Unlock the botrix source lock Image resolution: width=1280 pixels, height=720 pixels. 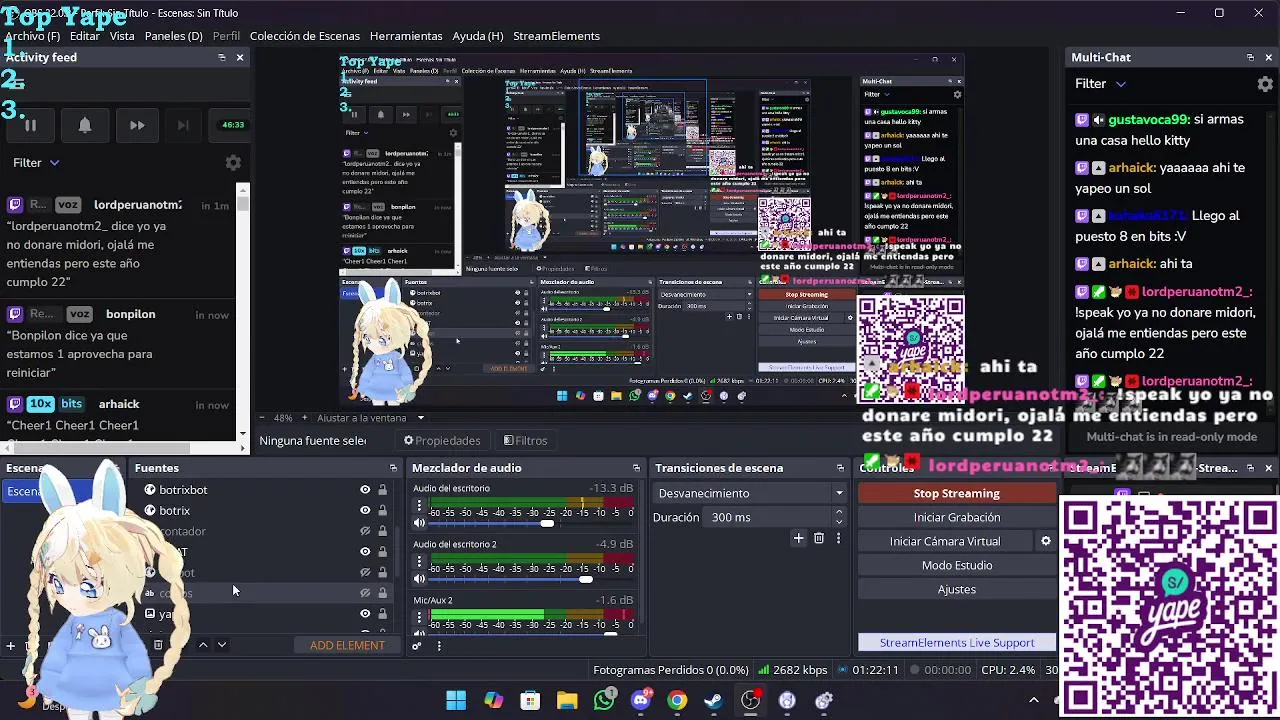(x=382, y=510)
